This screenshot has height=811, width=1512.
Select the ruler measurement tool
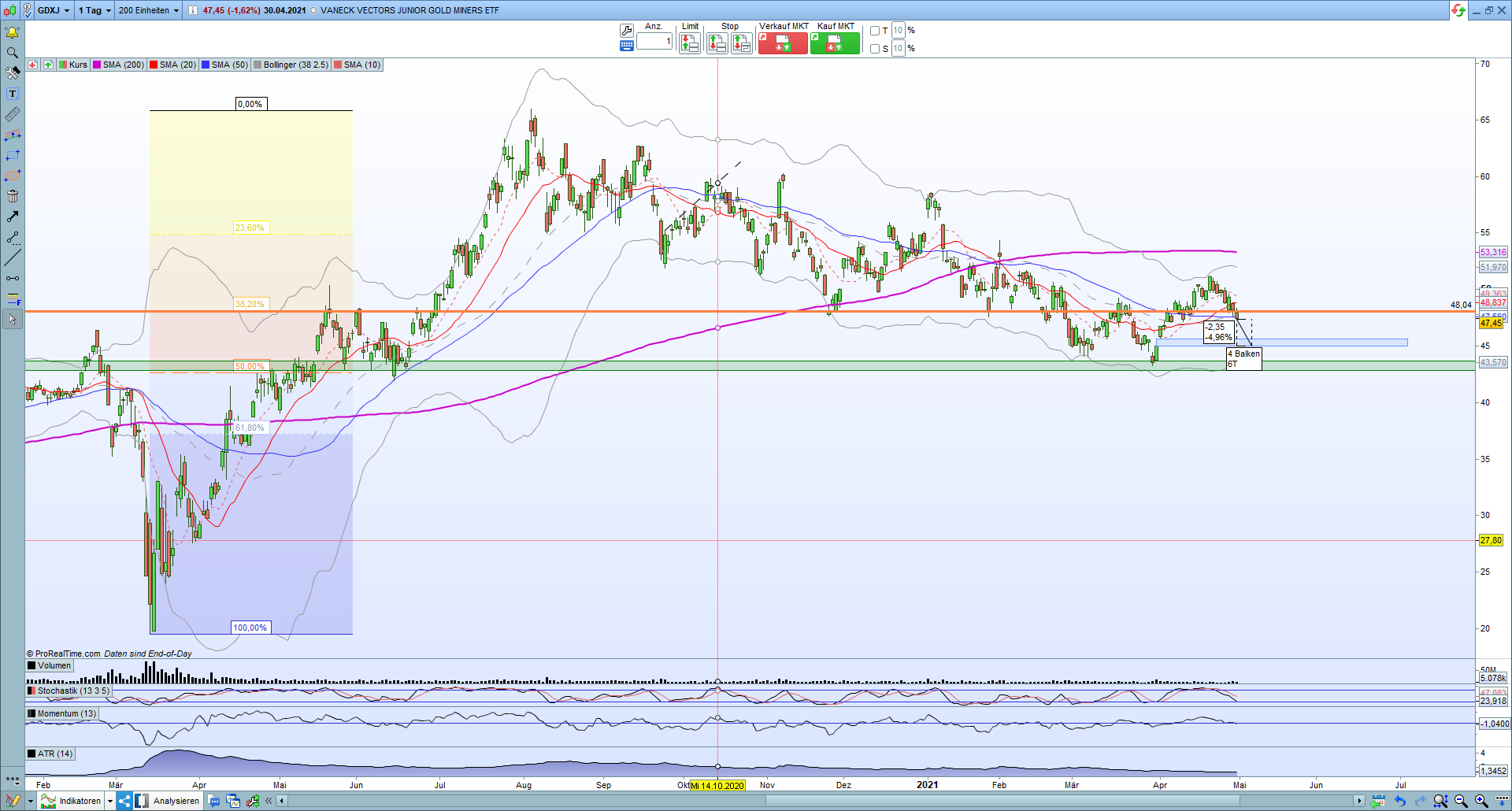pos(13,114)
